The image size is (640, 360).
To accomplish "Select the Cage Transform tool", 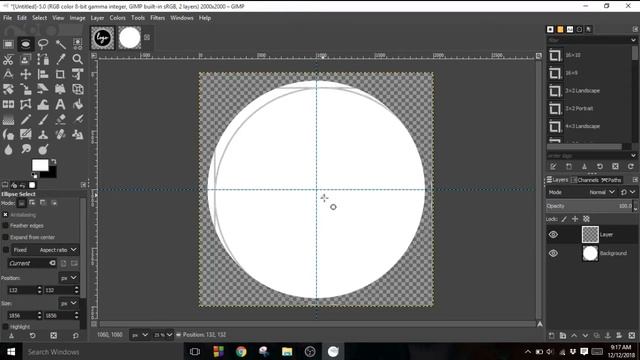I will click(25, 104).
